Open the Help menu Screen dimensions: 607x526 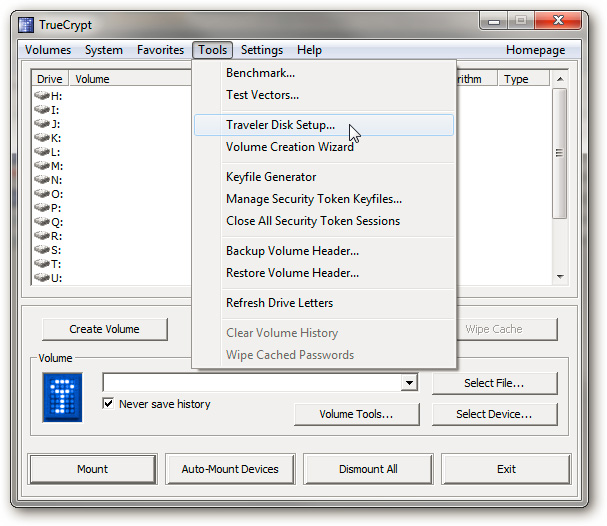[x=309, y=50]
